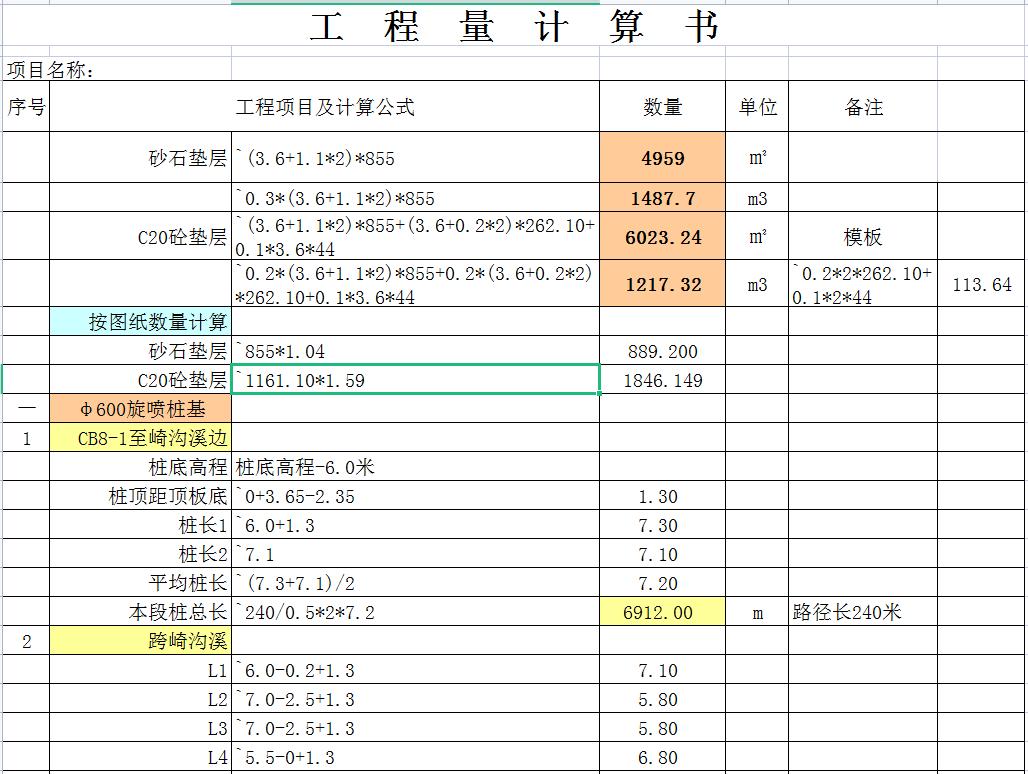Click the orange Φ600旋喷桩基 cell
Image resolution: width=1028 pixels, height=774 pixels.
pyautogui.click(x=145, y=409)
